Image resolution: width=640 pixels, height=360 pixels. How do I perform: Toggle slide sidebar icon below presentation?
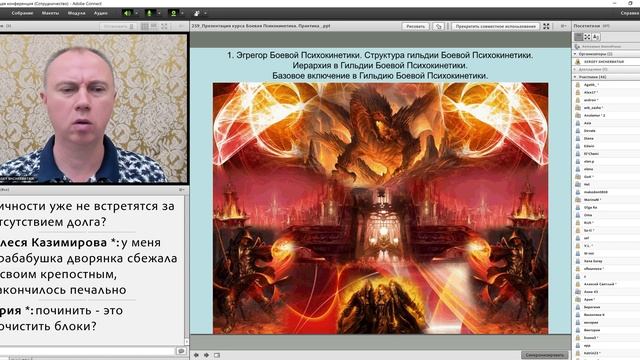[217, 355]
